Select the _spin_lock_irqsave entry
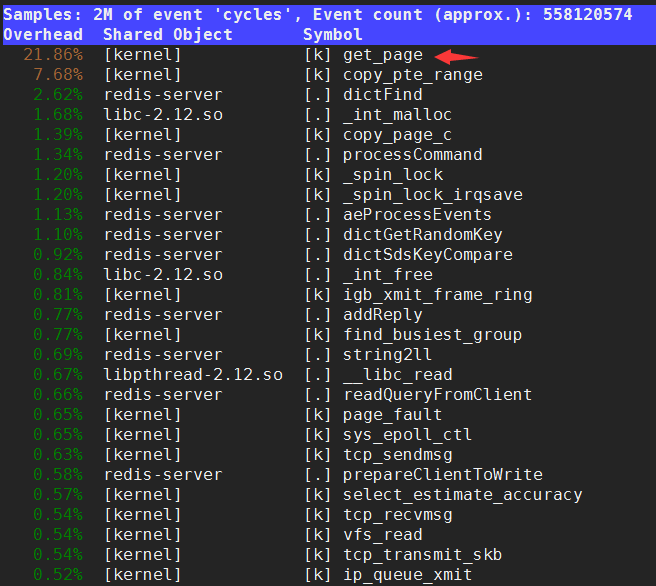 pyautogui.click(x=432, y=195)
